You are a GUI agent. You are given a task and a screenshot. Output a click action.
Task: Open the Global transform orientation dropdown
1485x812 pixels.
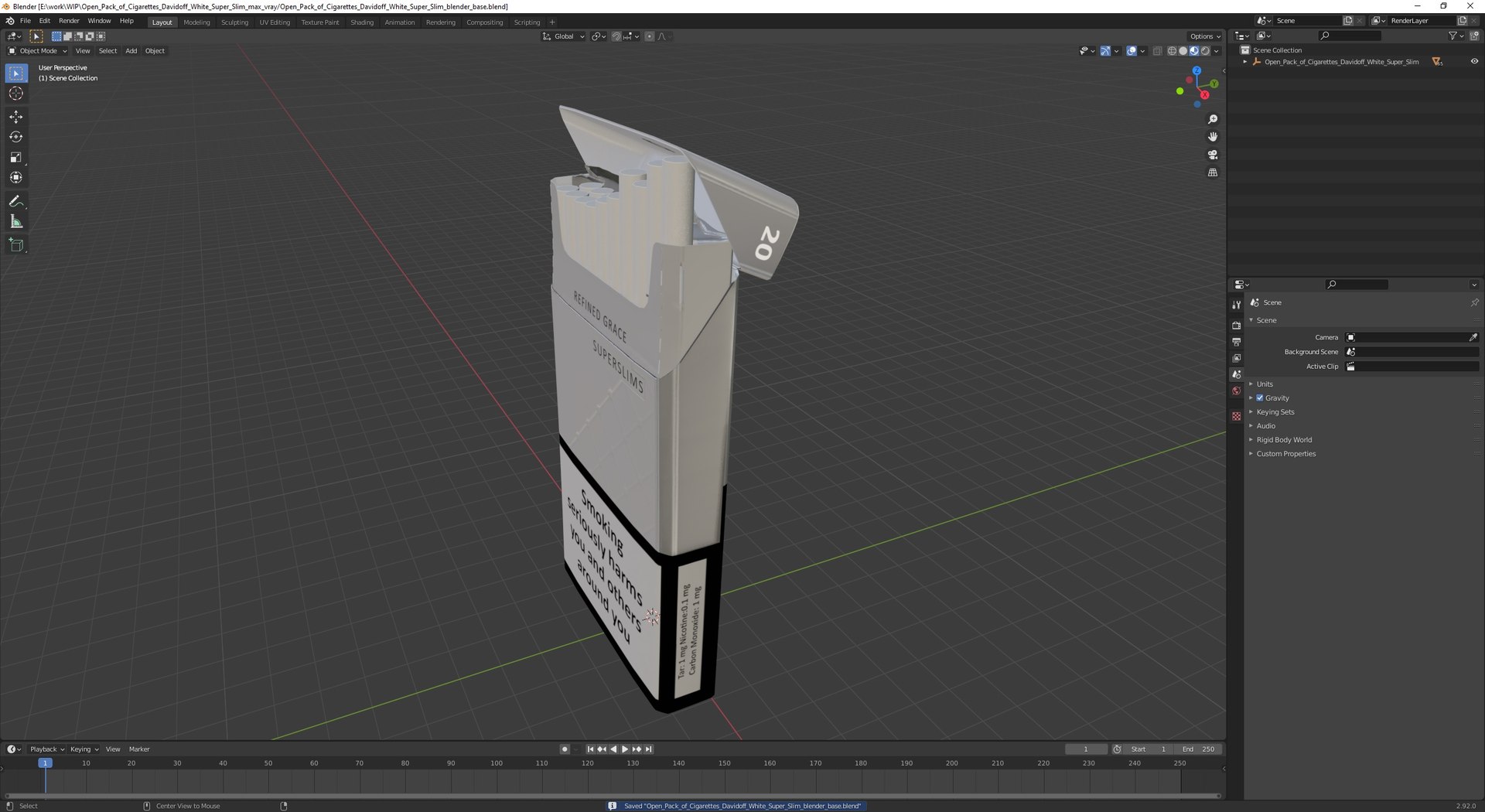click(564, 36)
